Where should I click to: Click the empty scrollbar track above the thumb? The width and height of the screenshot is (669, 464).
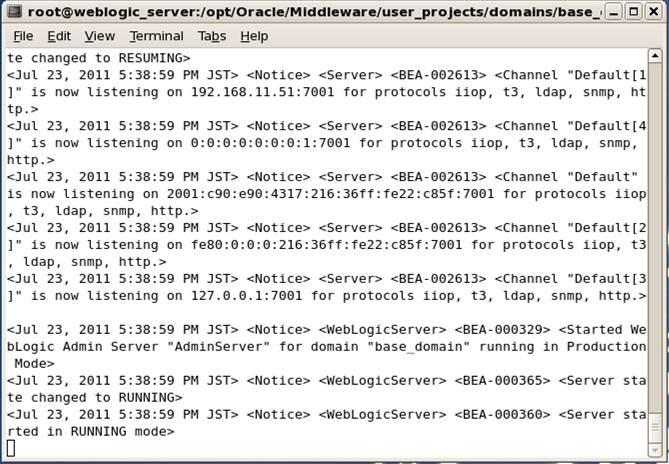point(654,236)
